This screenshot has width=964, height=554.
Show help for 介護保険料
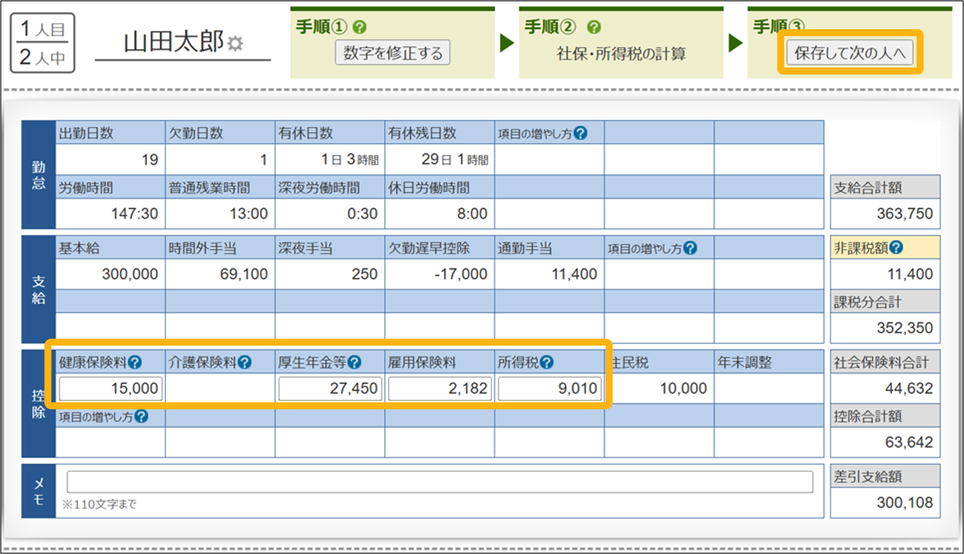tap(244, 363)
